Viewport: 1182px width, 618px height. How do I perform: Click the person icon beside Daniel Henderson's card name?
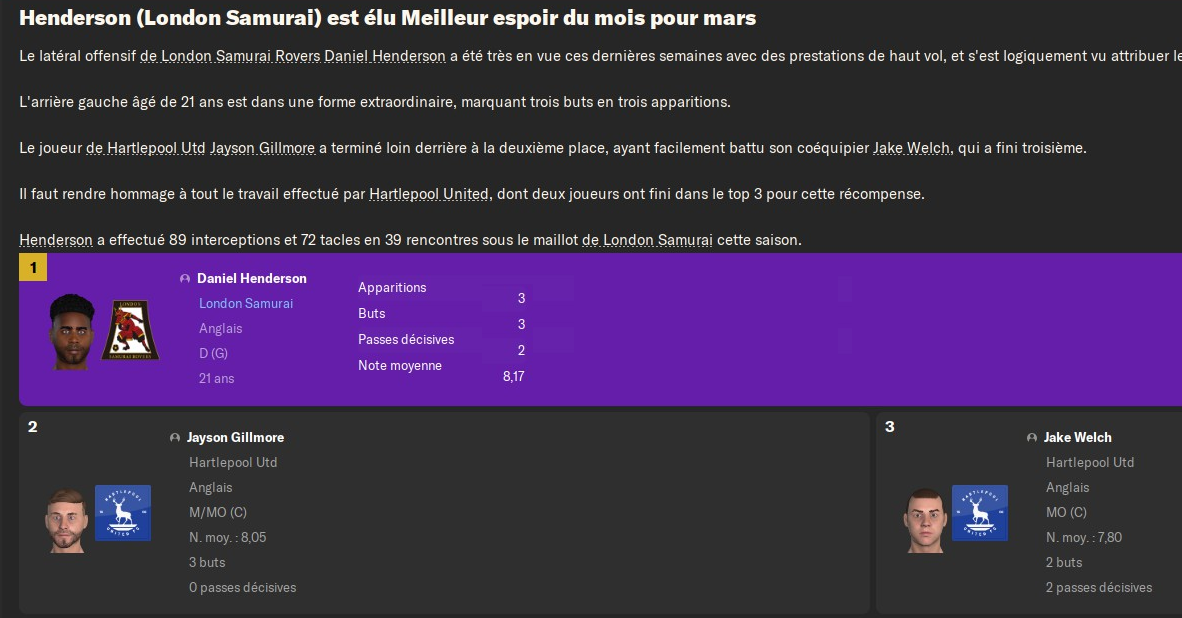pos(185,279)
